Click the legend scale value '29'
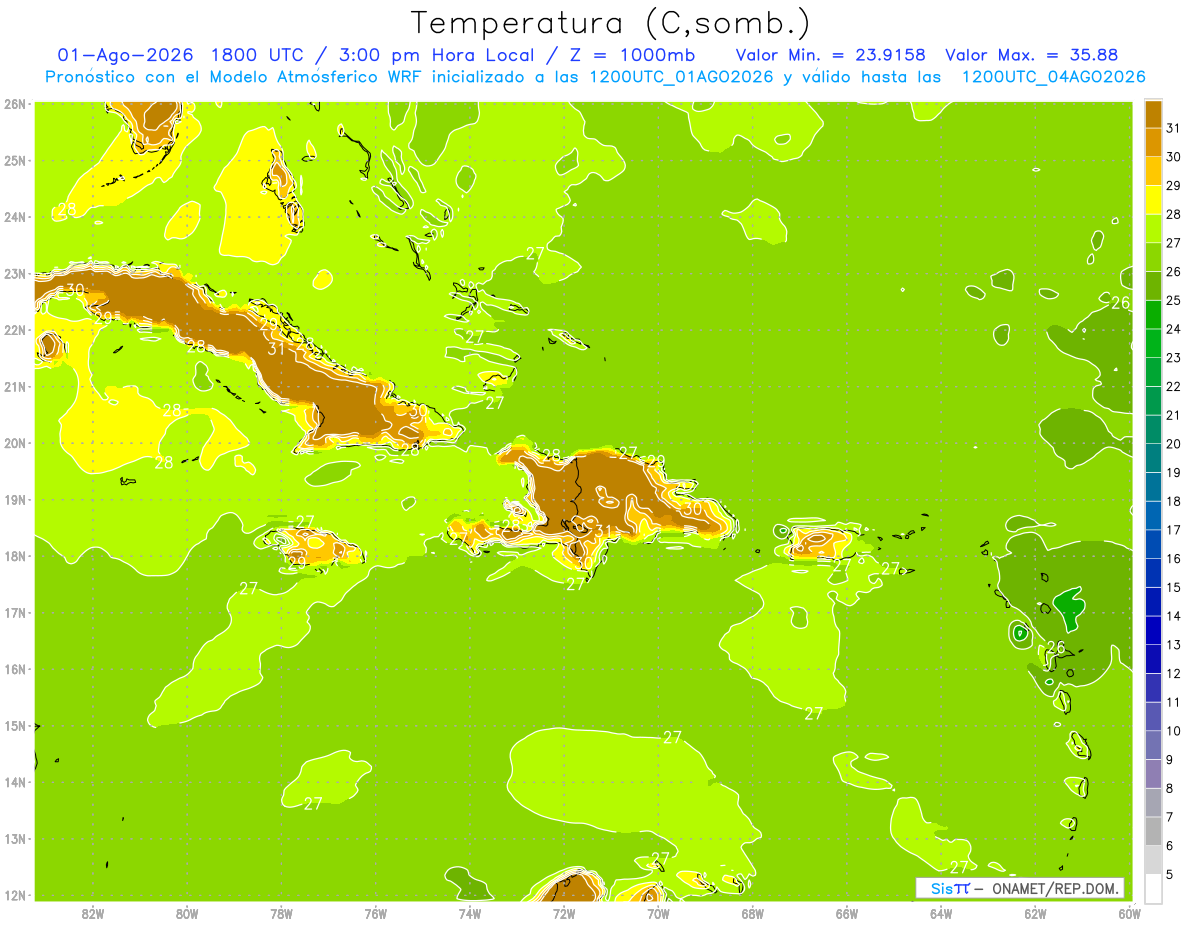 pos(1174,186)
